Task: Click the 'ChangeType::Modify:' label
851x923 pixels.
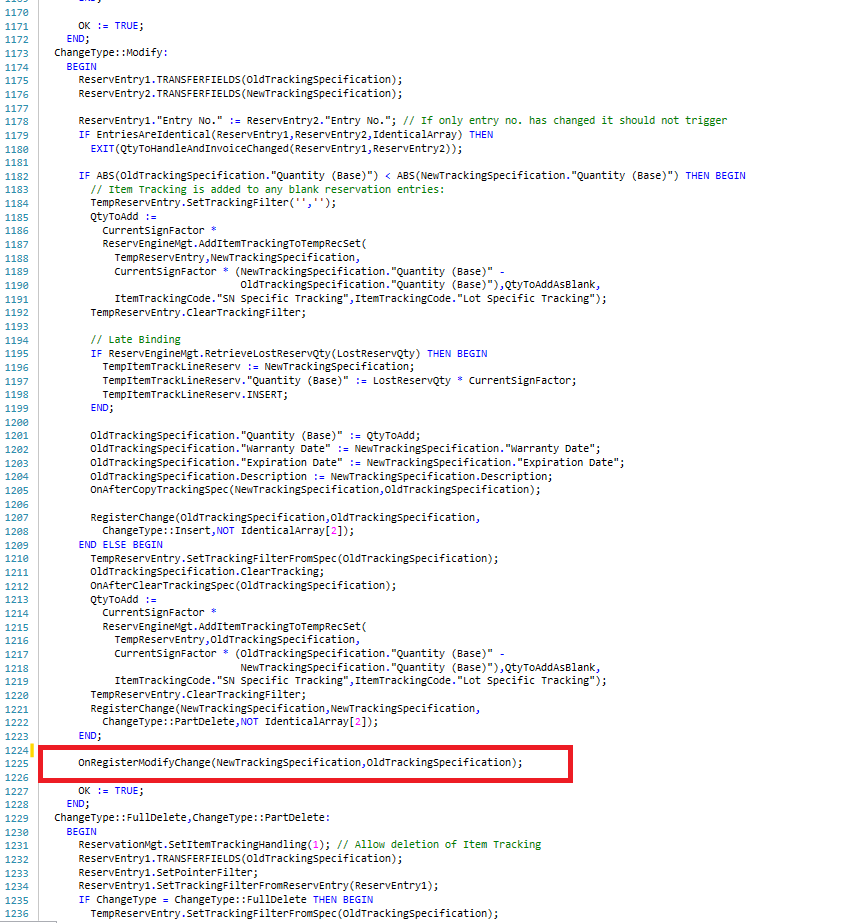Action: click(x=111, y=52)
